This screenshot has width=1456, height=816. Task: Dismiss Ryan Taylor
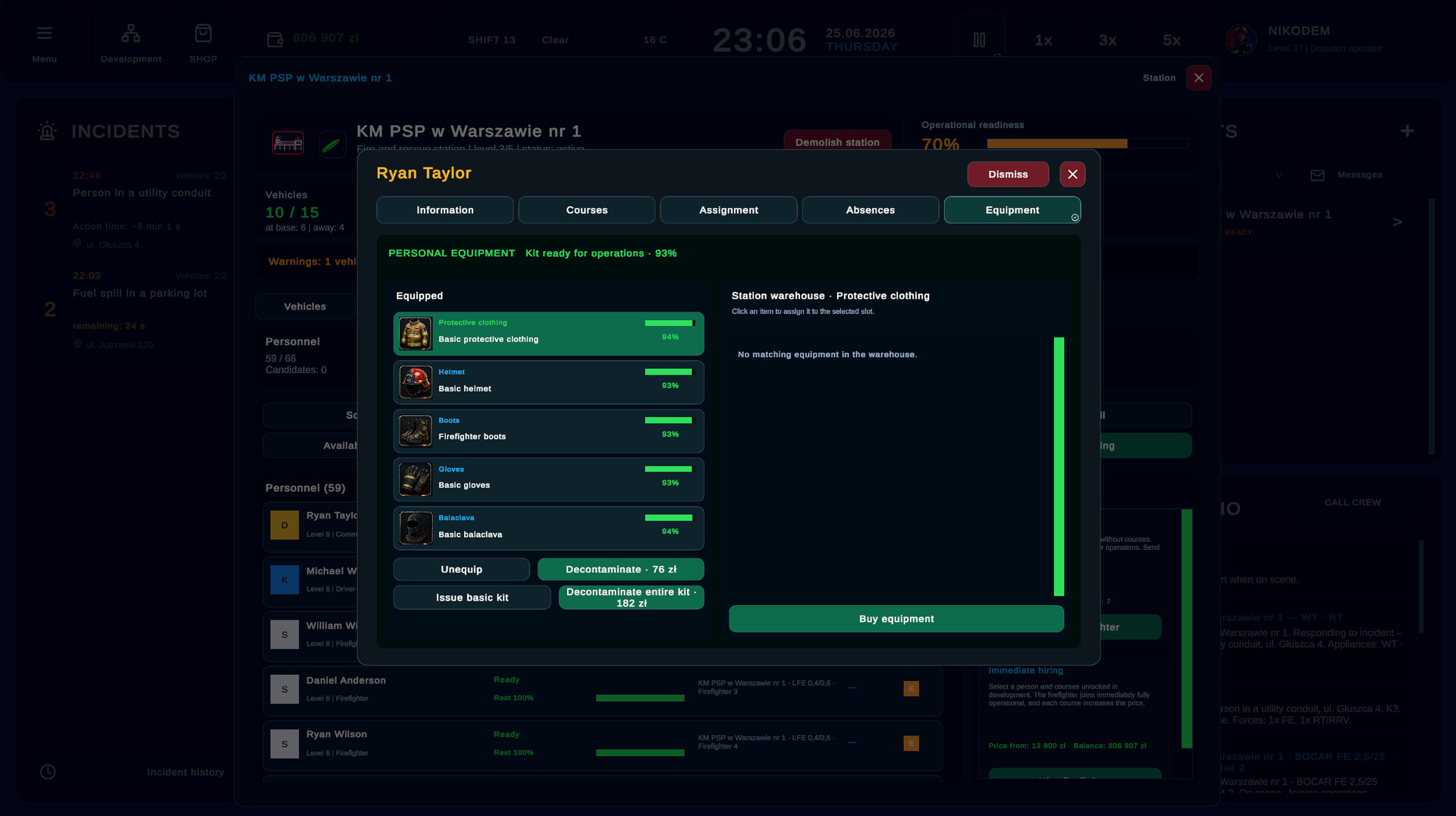1008,174
